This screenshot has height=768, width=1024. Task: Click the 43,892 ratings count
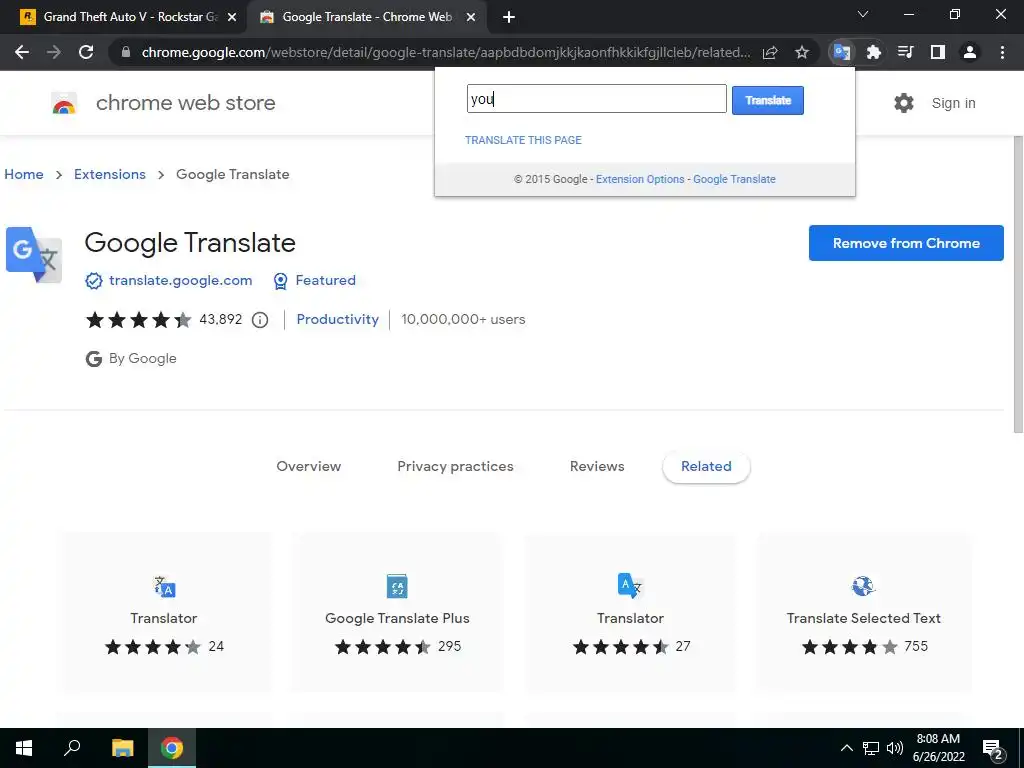221,319
